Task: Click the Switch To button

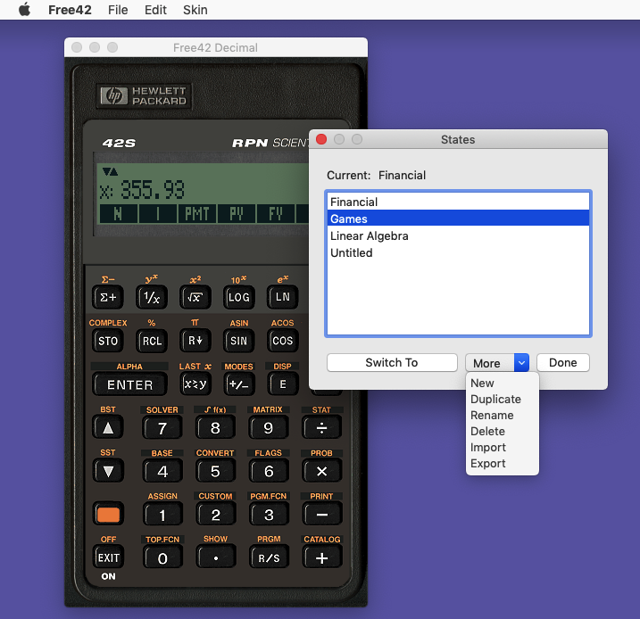Action: click(x=392, y=363)
